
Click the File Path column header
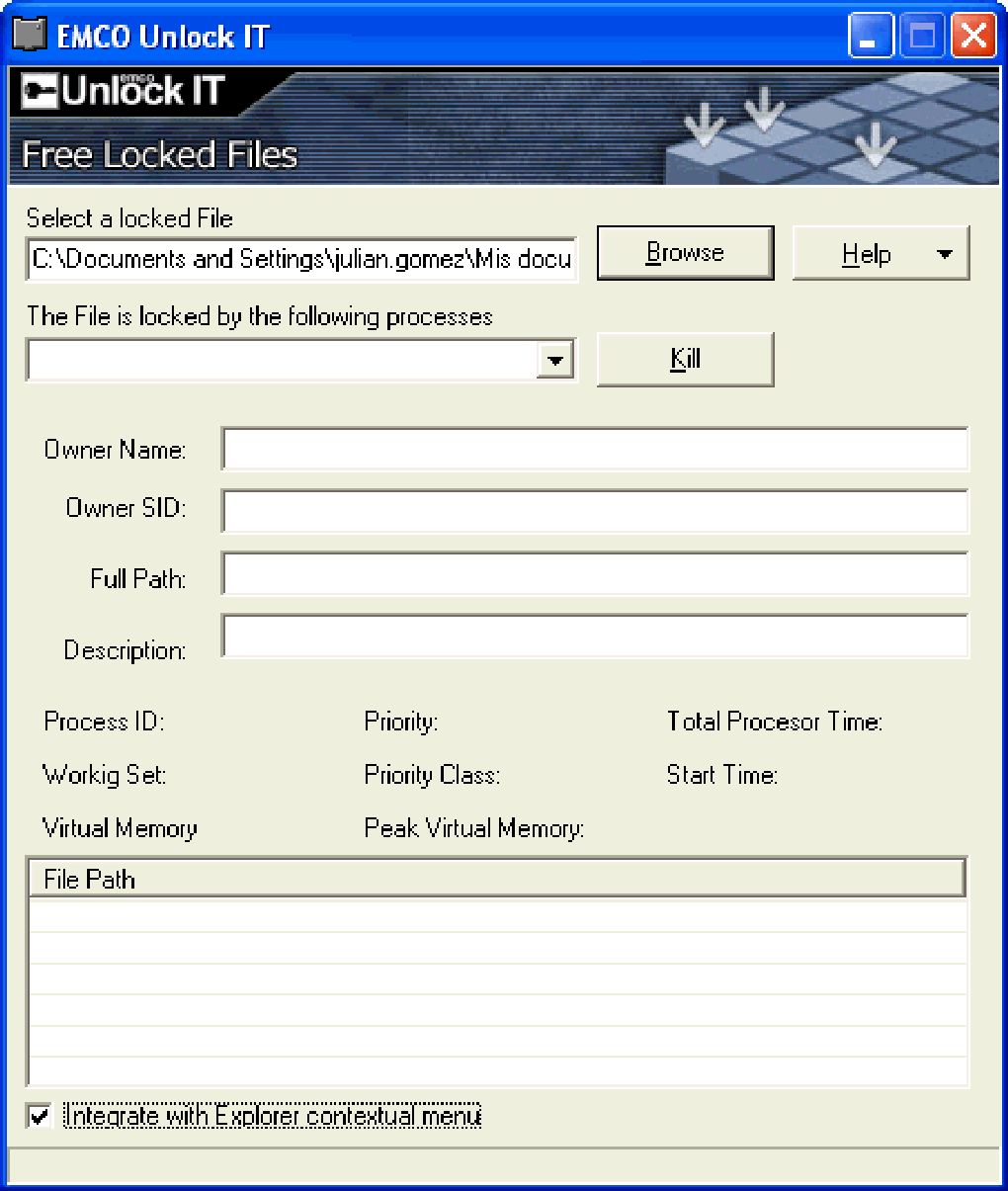tap(496, 879)
